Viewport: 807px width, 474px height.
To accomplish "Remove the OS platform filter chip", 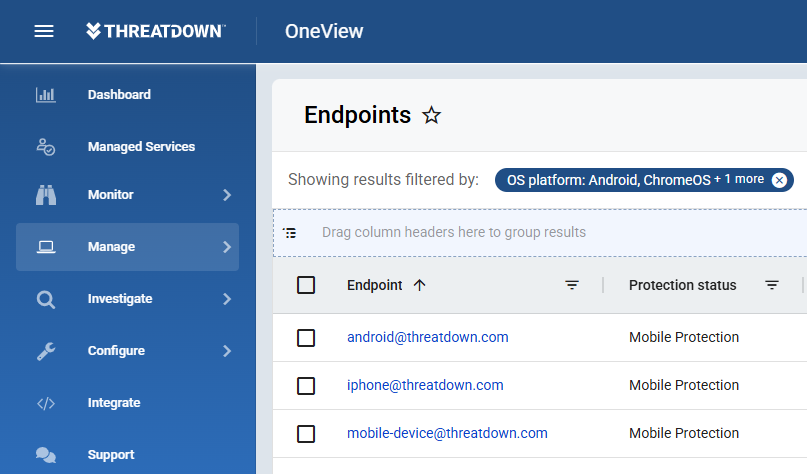I will [x=779, y=180].
